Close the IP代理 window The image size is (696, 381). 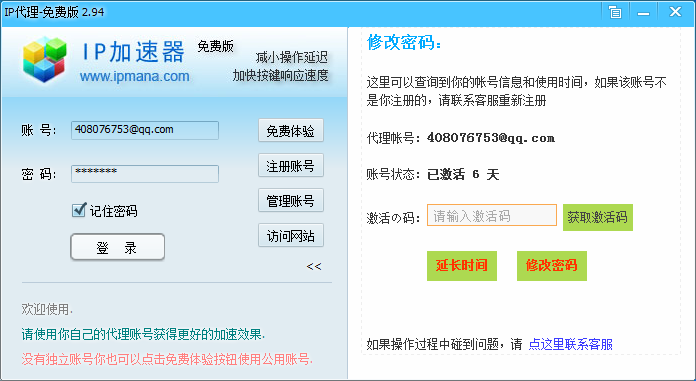(676, 12)
